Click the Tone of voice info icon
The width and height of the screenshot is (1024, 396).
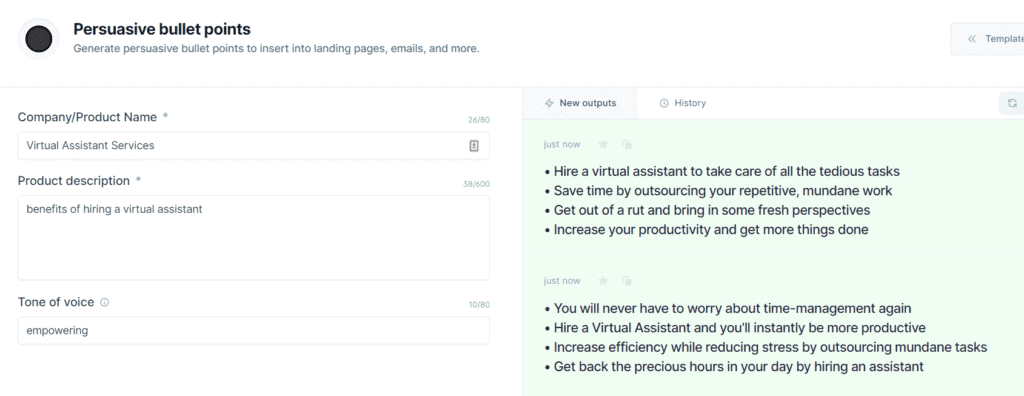(104, 303)
